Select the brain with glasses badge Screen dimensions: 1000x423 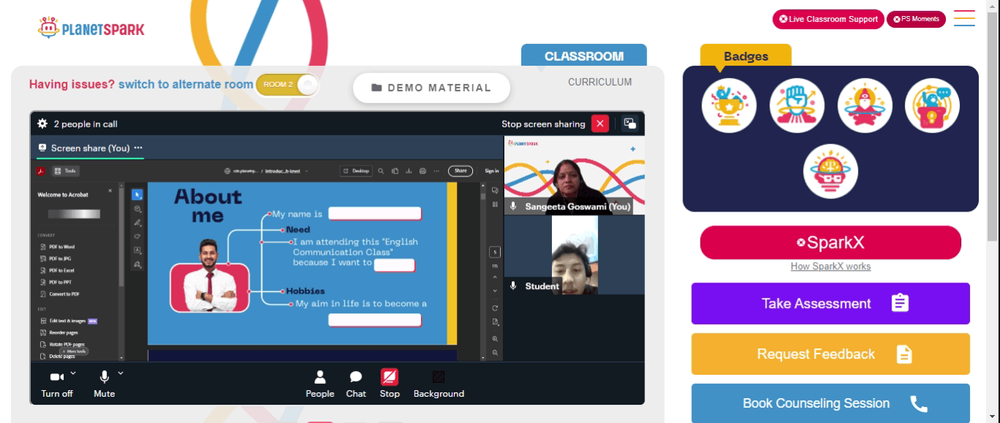(x=830, y=171)
